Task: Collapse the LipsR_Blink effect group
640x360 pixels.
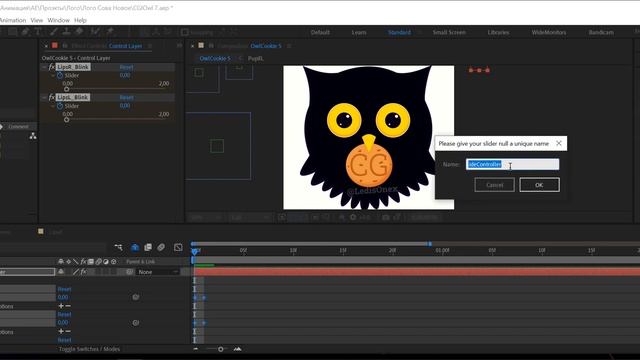Action: pyautogui.click(x=44, y=67)
